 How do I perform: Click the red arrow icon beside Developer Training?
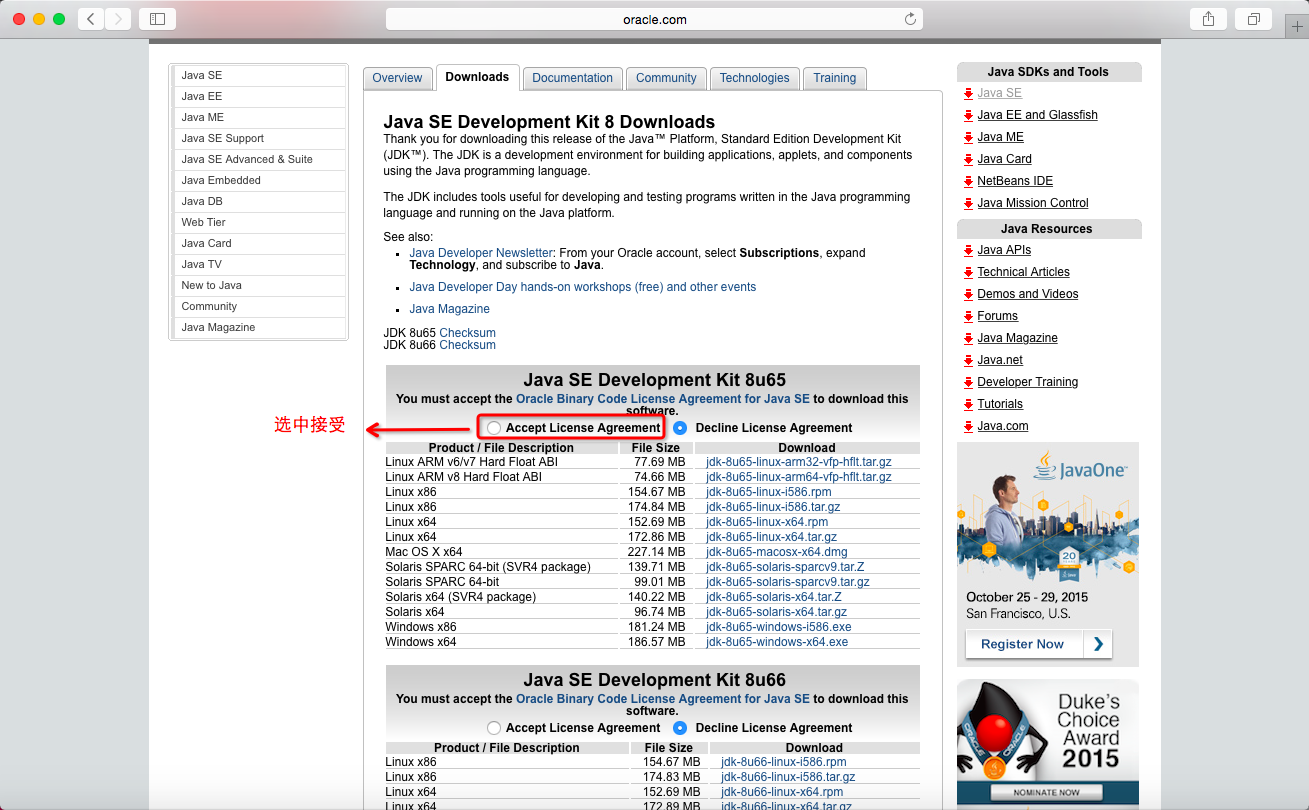coord(968,383)
